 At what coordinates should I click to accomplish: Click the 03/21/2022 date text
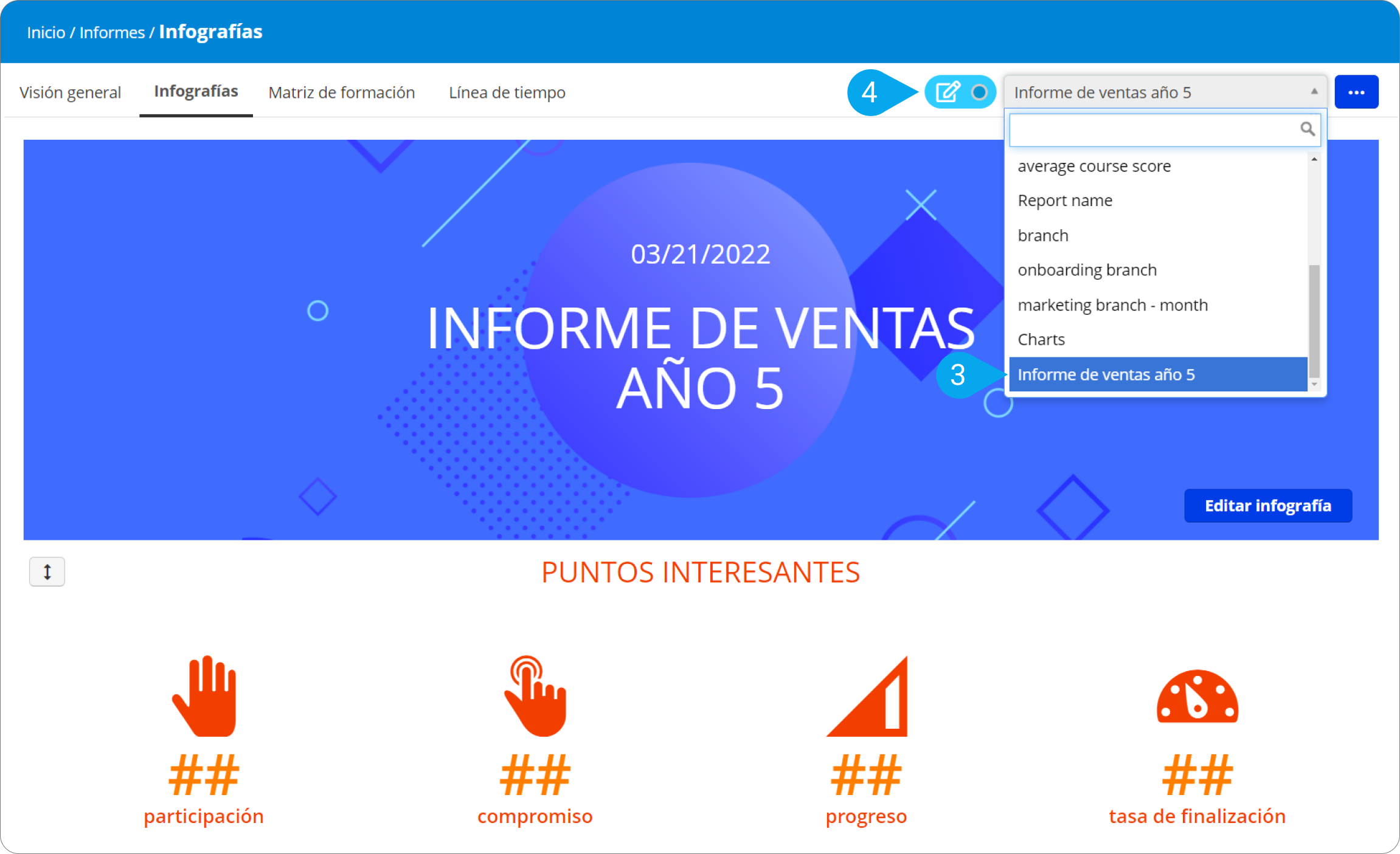(701, 254)
